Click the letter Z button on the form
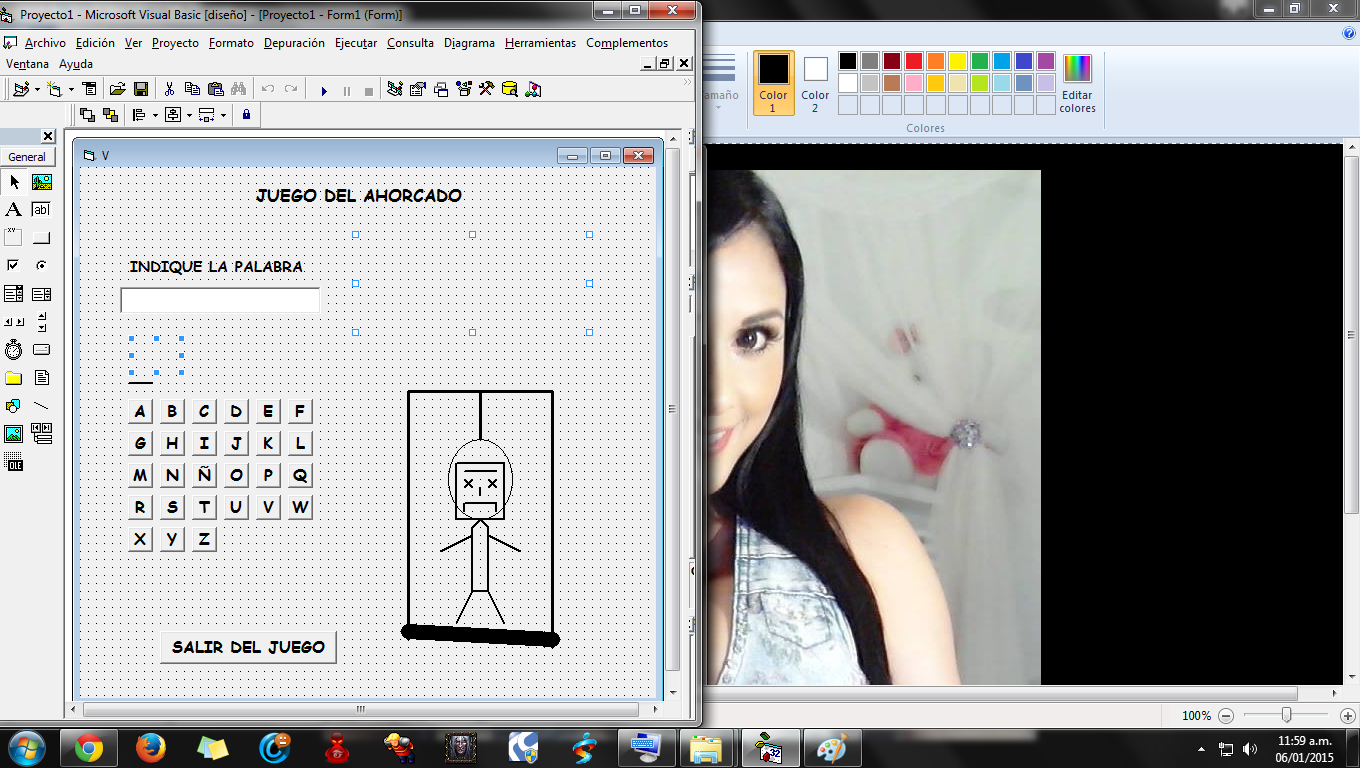Viewport: 1360px width, 768px height. click(x=204, y=539)
